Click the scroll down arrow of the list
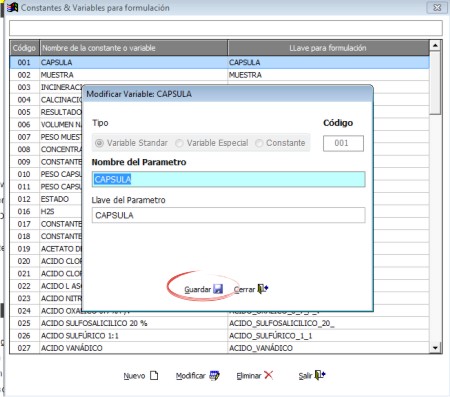The image size is (450, 397). click(x=435, y=348)
